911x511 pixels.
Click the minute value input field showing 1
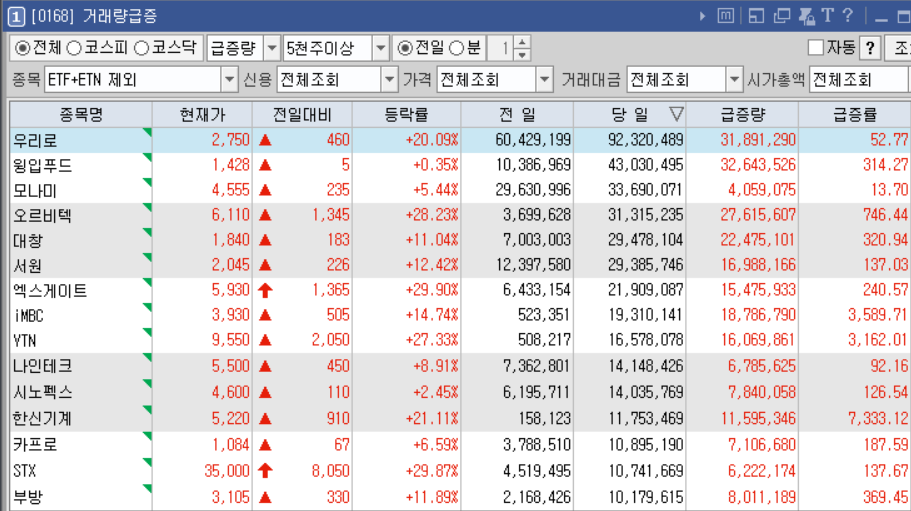[x=501, y=48]
